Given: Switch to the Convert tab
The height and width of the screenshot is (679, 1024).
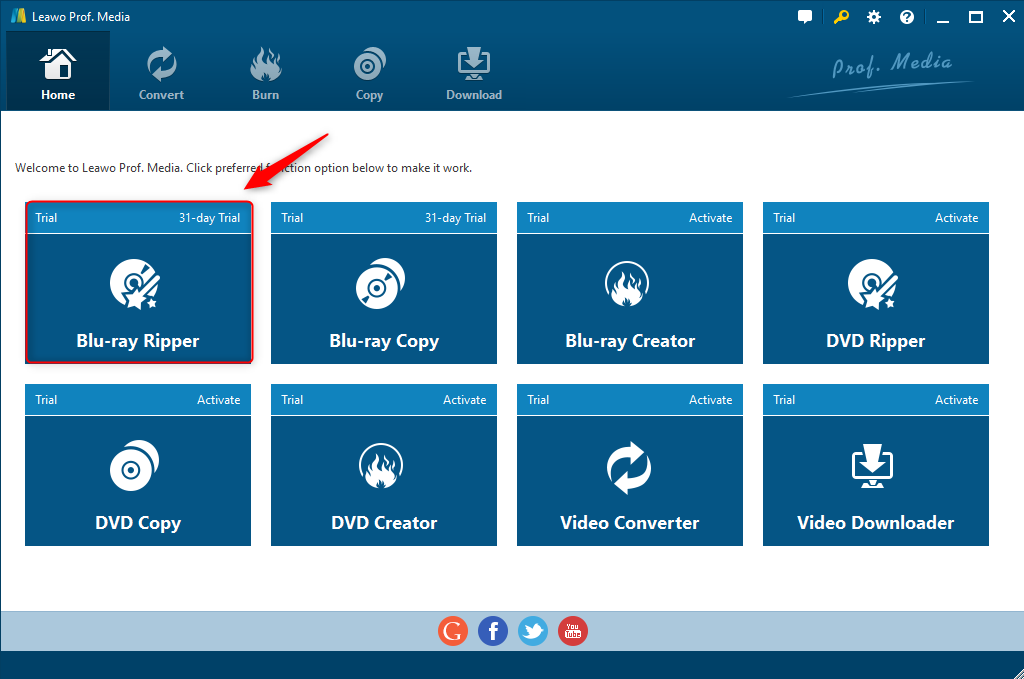Looking at the screenshot, I should [161, 72].
